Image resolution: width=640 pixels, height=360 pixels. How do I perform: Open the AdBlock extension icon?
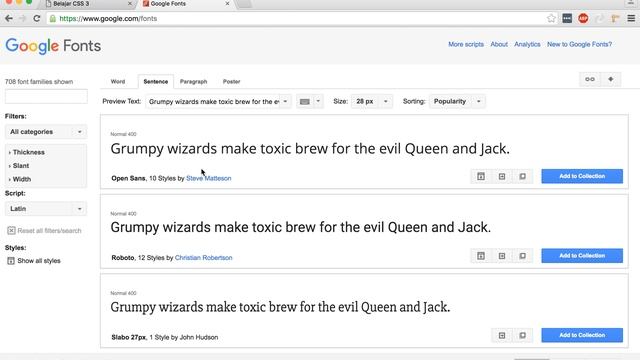(x=583, y=18)
